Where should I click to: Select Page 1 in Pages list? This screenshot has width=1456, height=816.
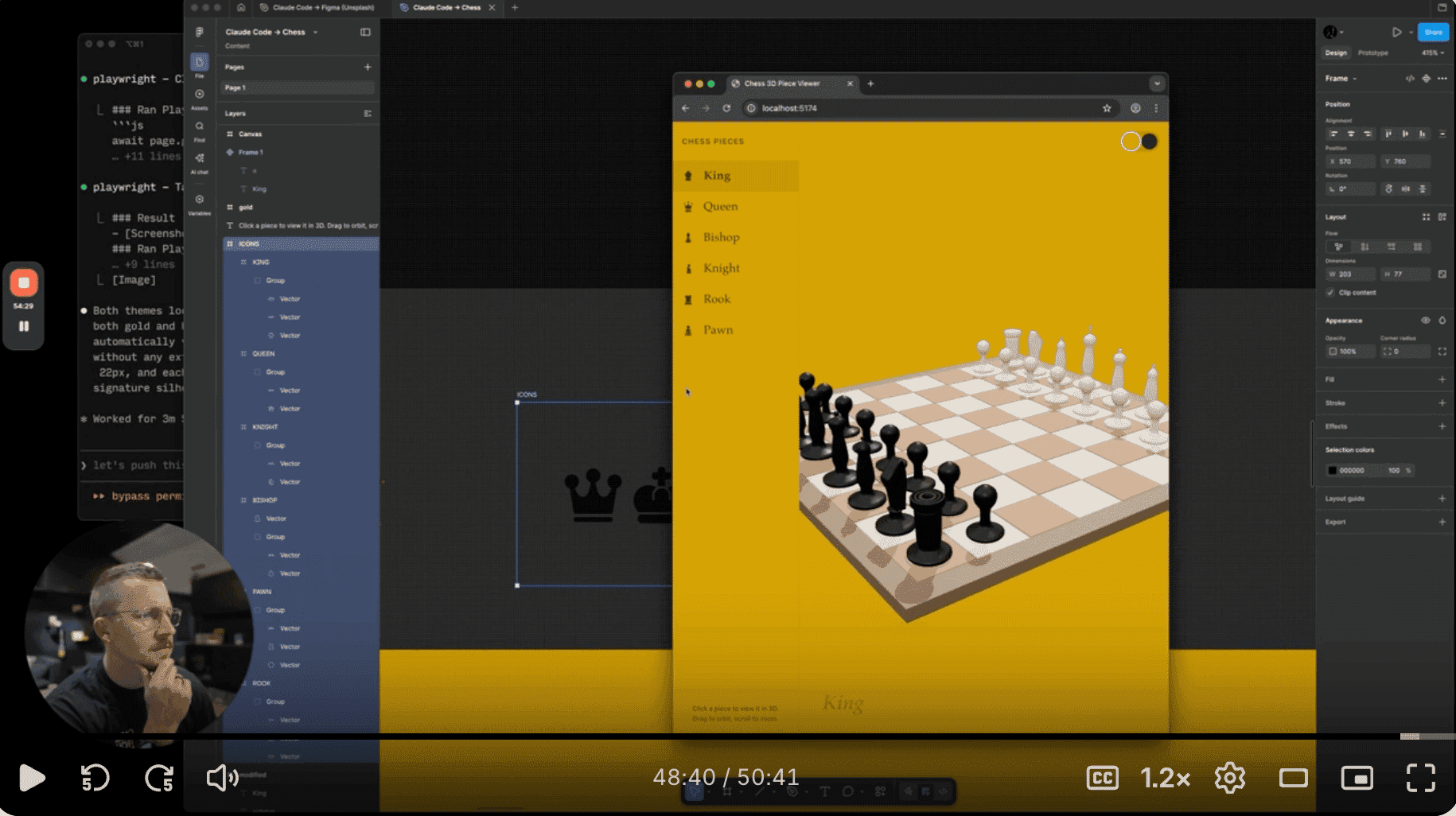[297, 87]
